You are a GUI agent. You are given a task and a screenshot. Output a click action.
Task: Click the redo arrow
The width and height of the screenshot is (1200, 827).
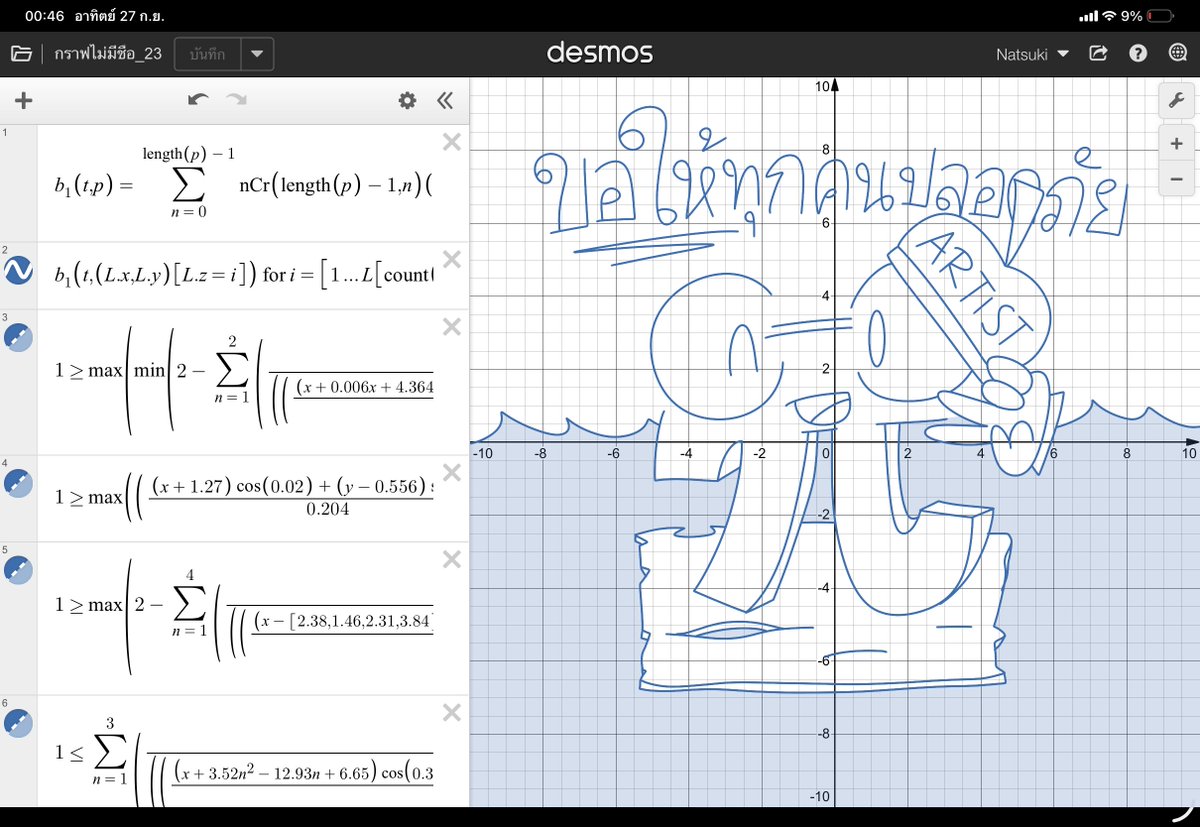tap(236, 100)
